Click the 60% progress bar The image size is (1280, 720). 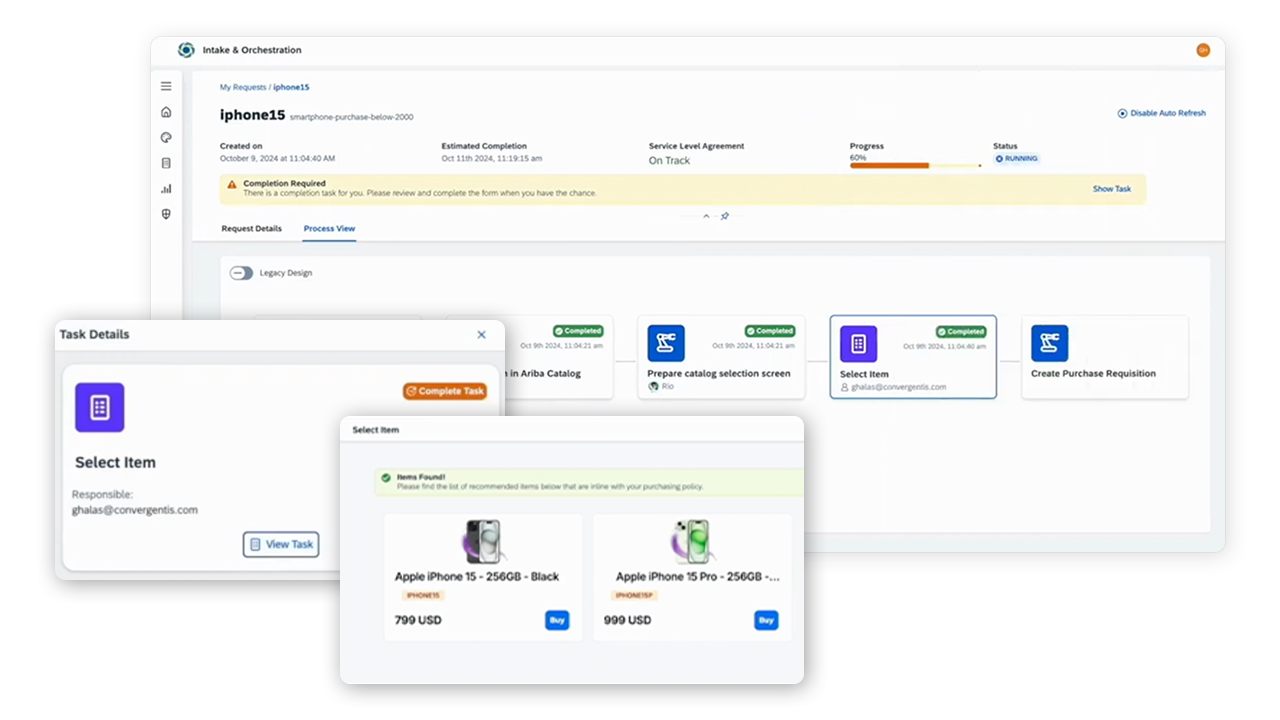(914, 165)
